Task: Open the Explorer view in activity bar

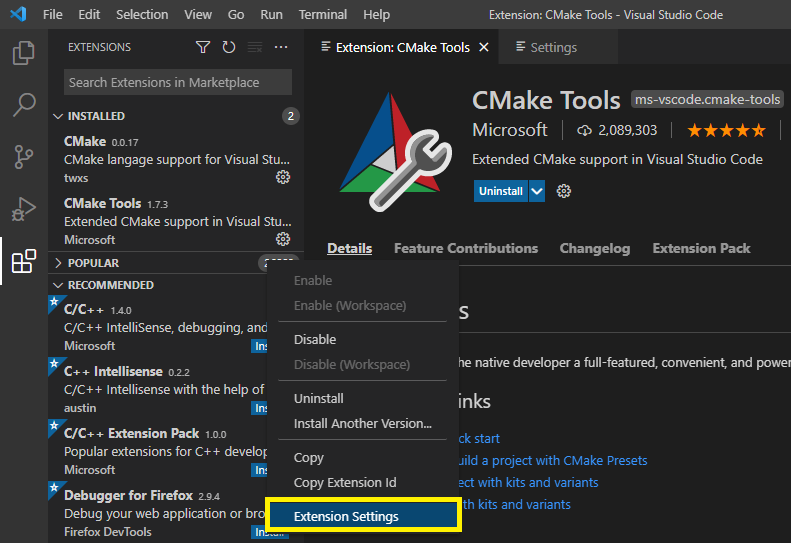Action: click(23, 53)
